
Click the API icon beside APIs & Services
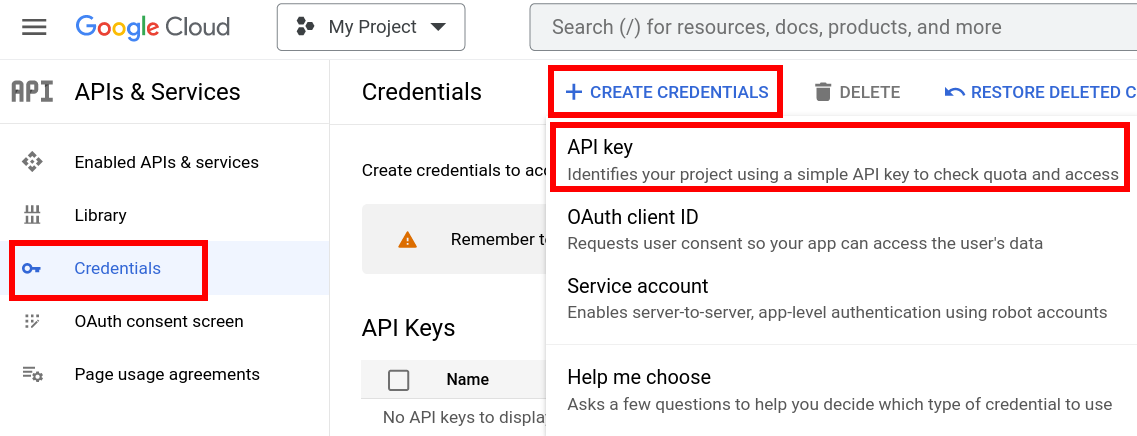33,92
